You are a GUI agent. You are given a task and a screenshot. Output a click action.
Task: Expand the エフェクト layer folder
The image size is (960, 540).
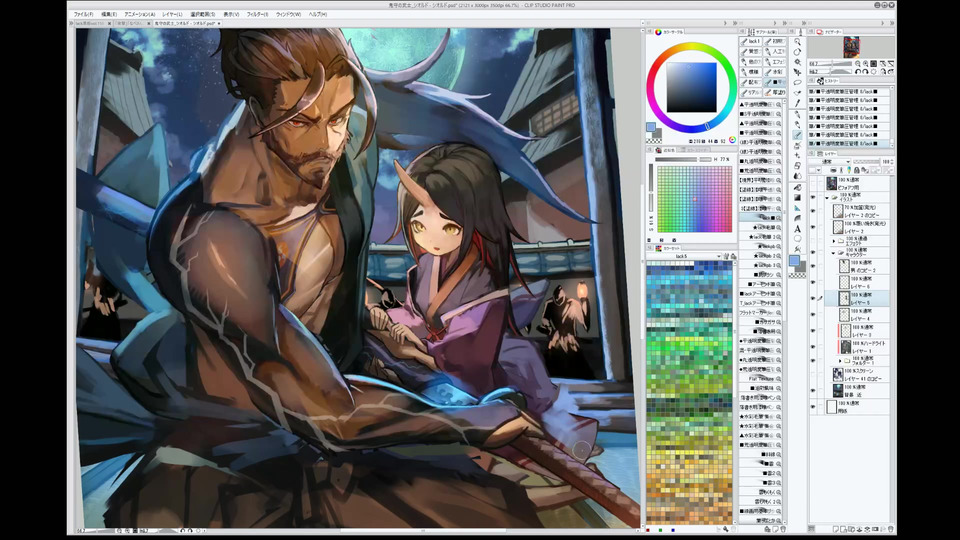click(834, 241)
